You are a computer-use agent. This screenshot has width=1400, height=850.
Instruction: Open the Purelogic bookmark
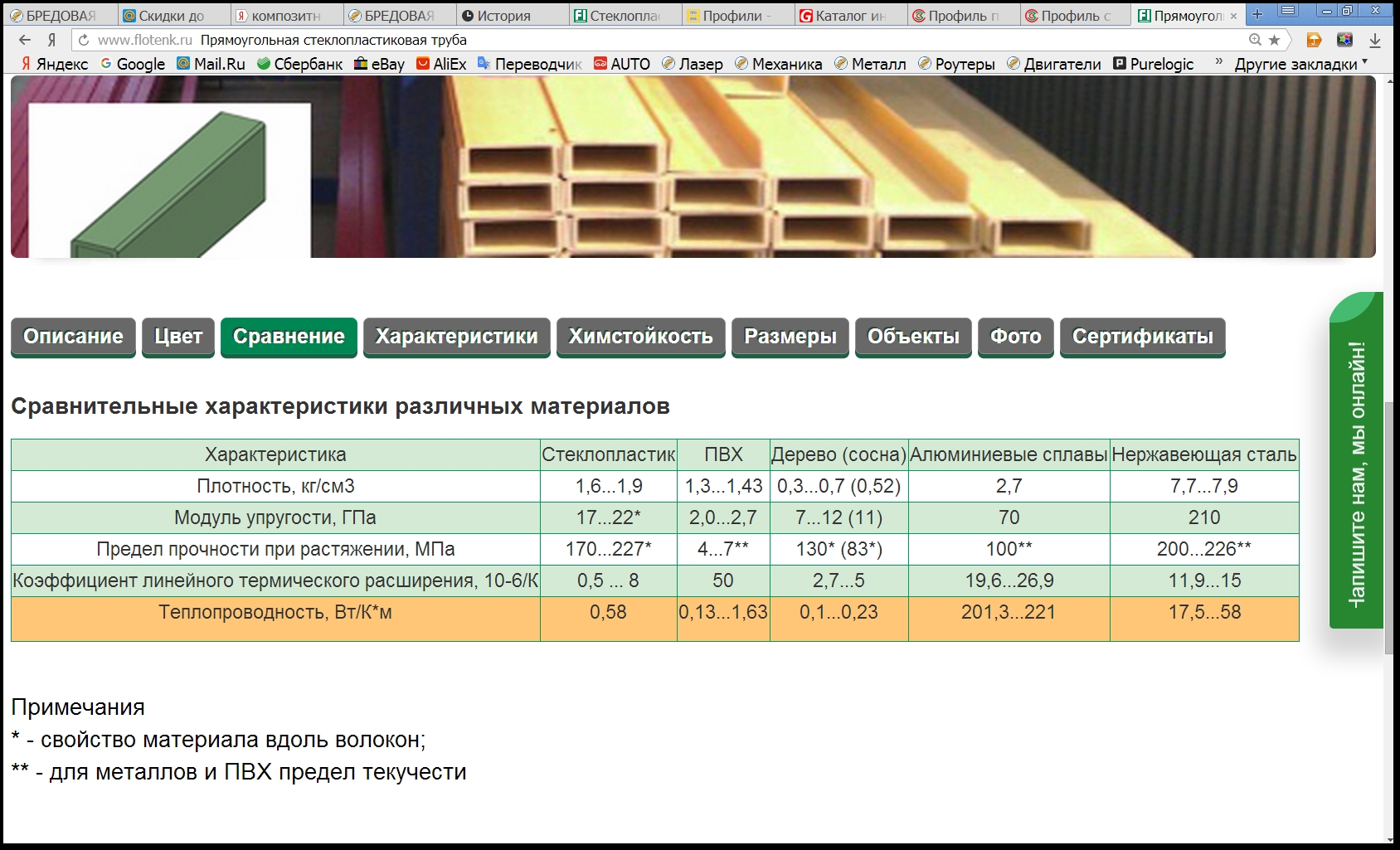coord(1154,64)
